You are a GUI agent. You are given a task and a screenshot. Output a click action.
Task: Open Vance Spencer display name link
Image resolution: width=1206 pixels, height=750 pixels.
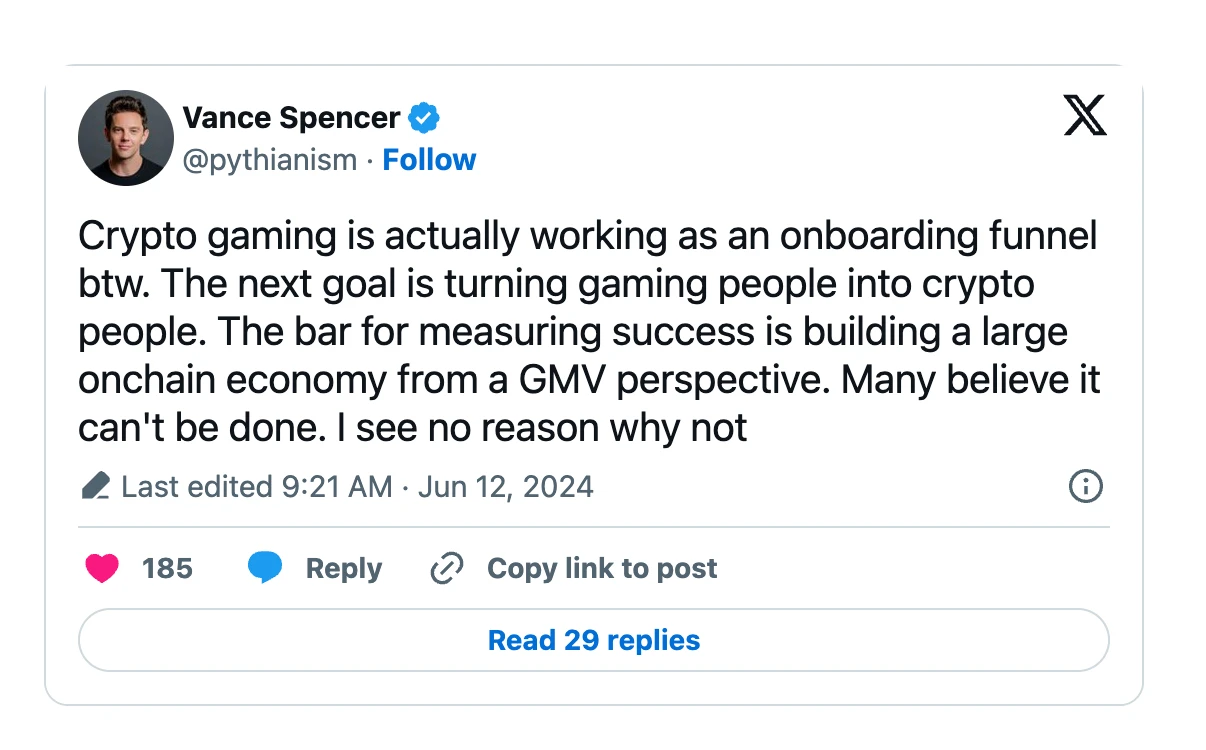[291, 118]
